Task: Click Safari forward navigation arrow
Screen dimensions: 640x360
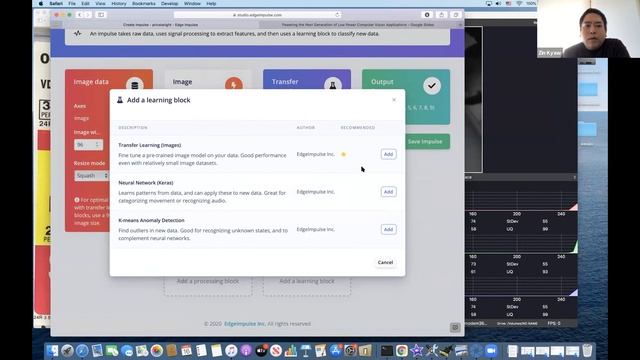Action: (x=88, y=15)
